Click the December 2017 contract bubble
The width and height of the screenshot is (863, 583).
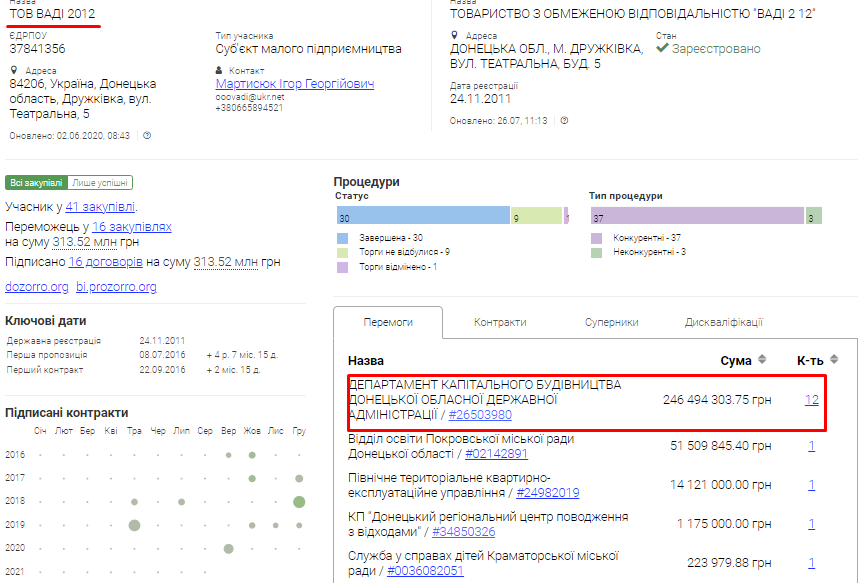pyautogui.click(x=299, y=478)
